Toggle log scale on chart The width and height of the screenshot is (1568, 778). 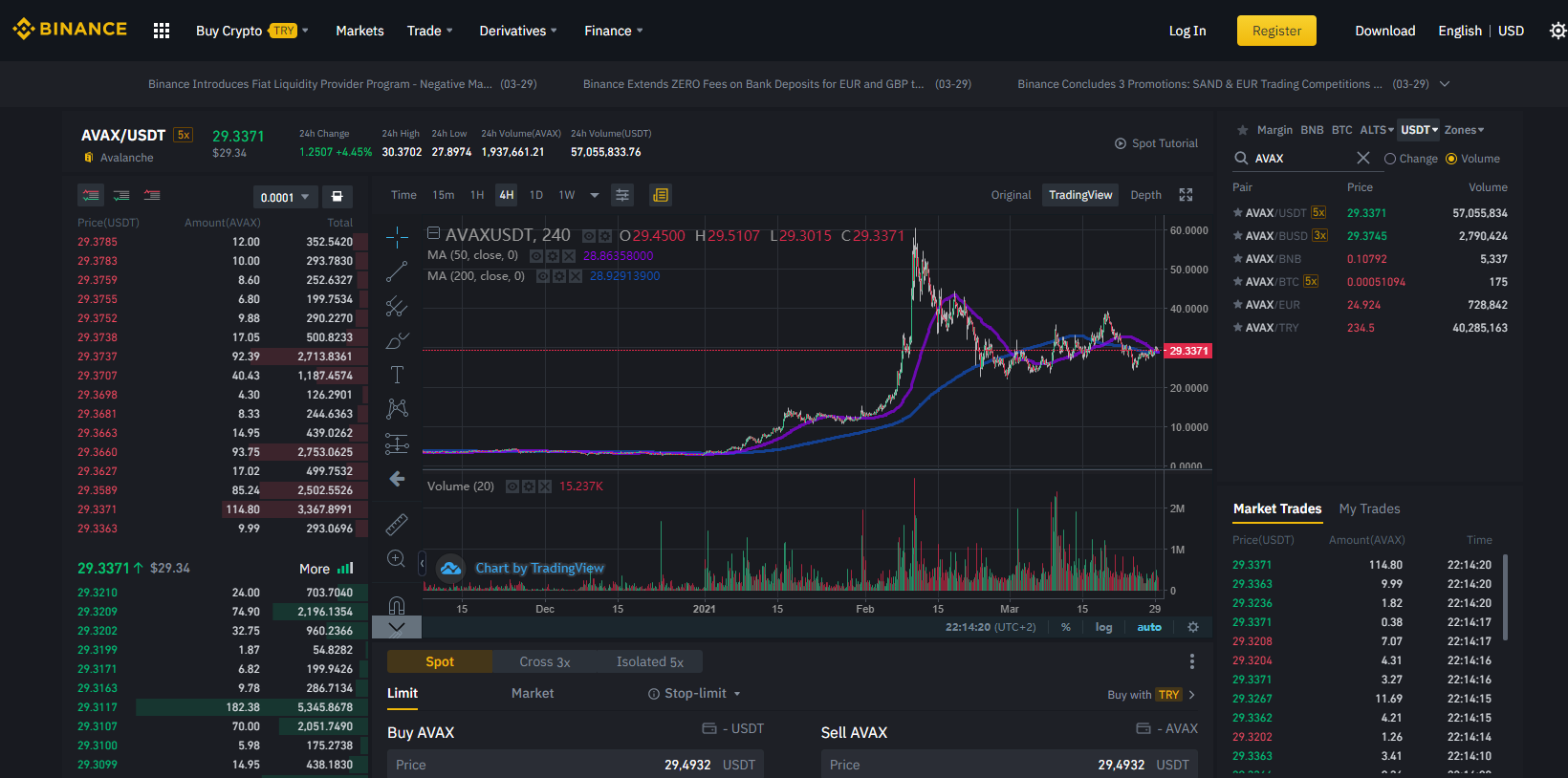[1103, 627]
